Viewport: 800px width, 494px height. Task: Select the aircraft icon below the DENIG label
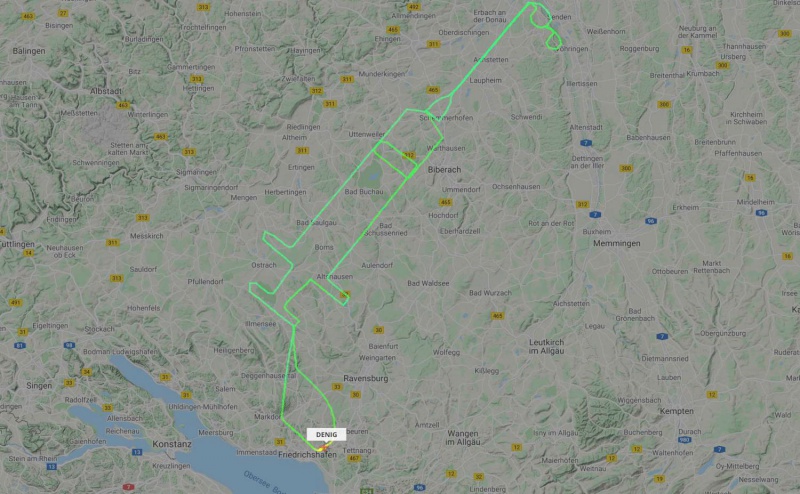323,448
